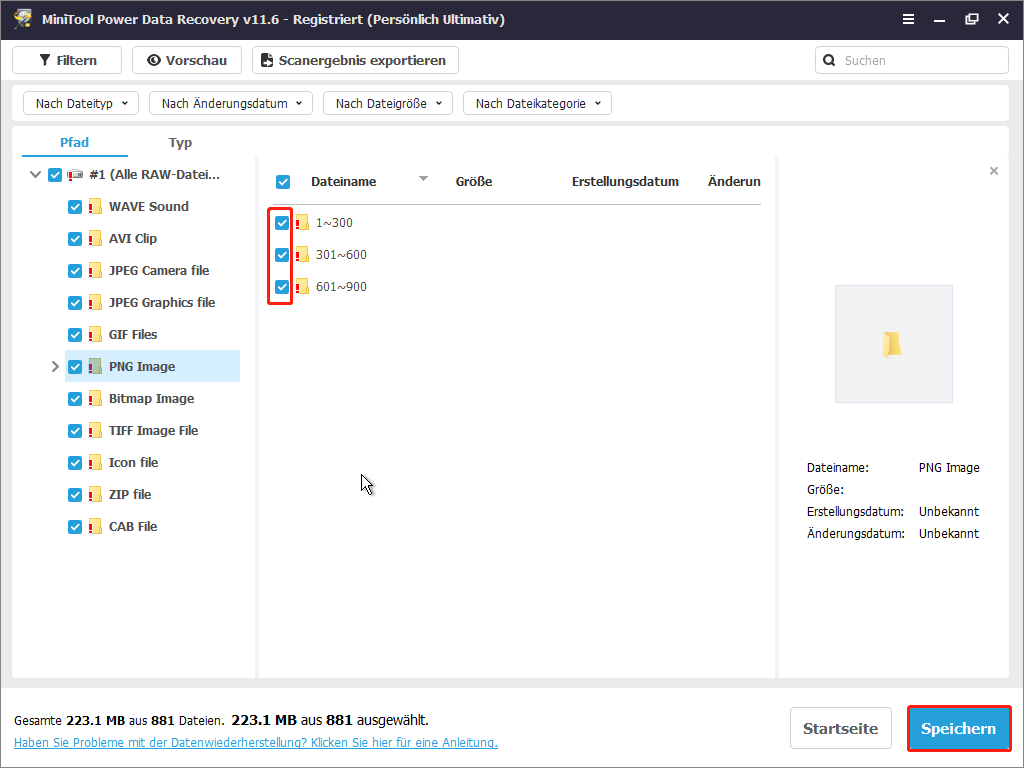Toggle the CAB File checkbox
1024x768 pixels.
75,527
